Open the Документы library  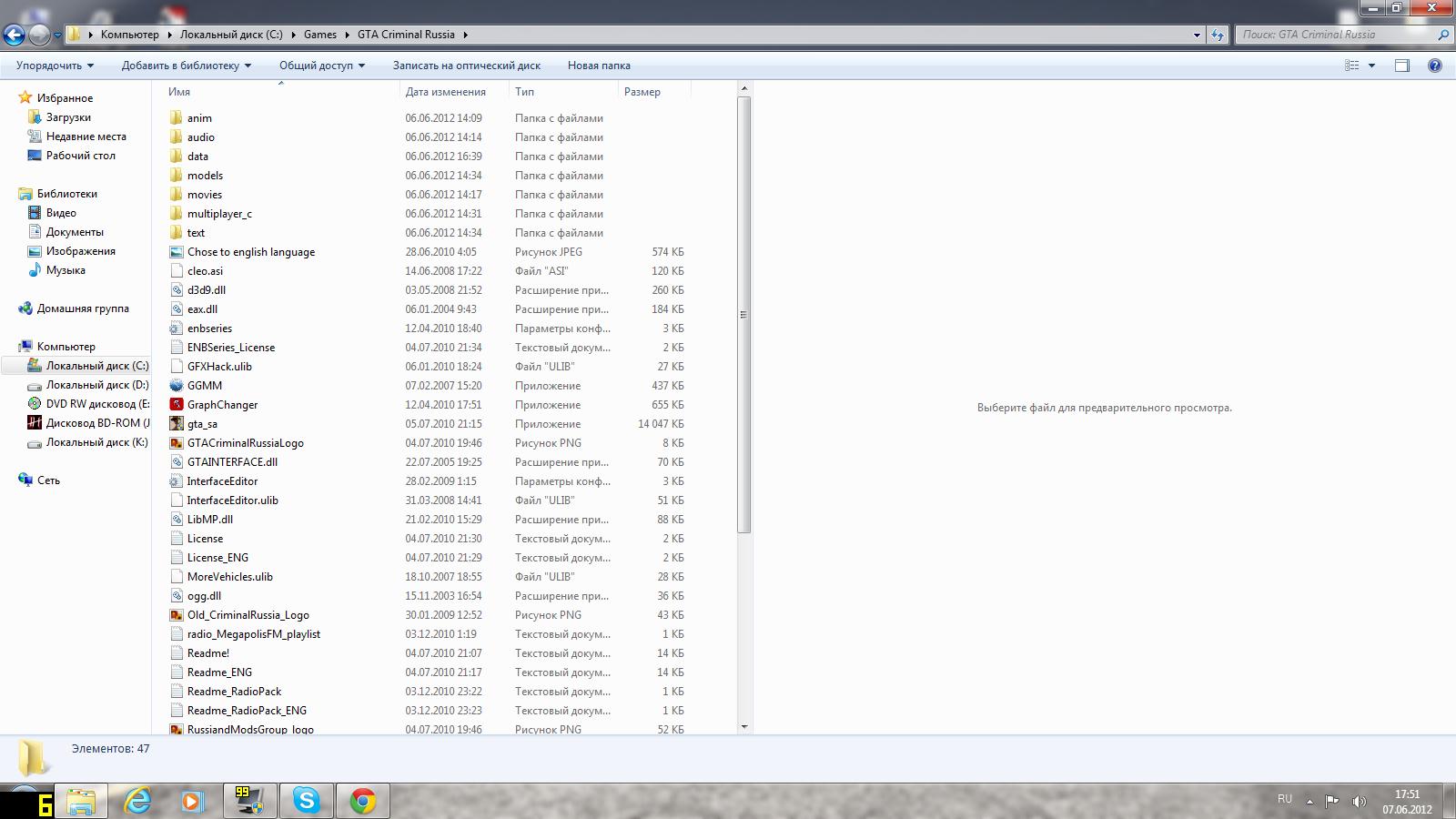pyautogui.click(x=75, y=232)
